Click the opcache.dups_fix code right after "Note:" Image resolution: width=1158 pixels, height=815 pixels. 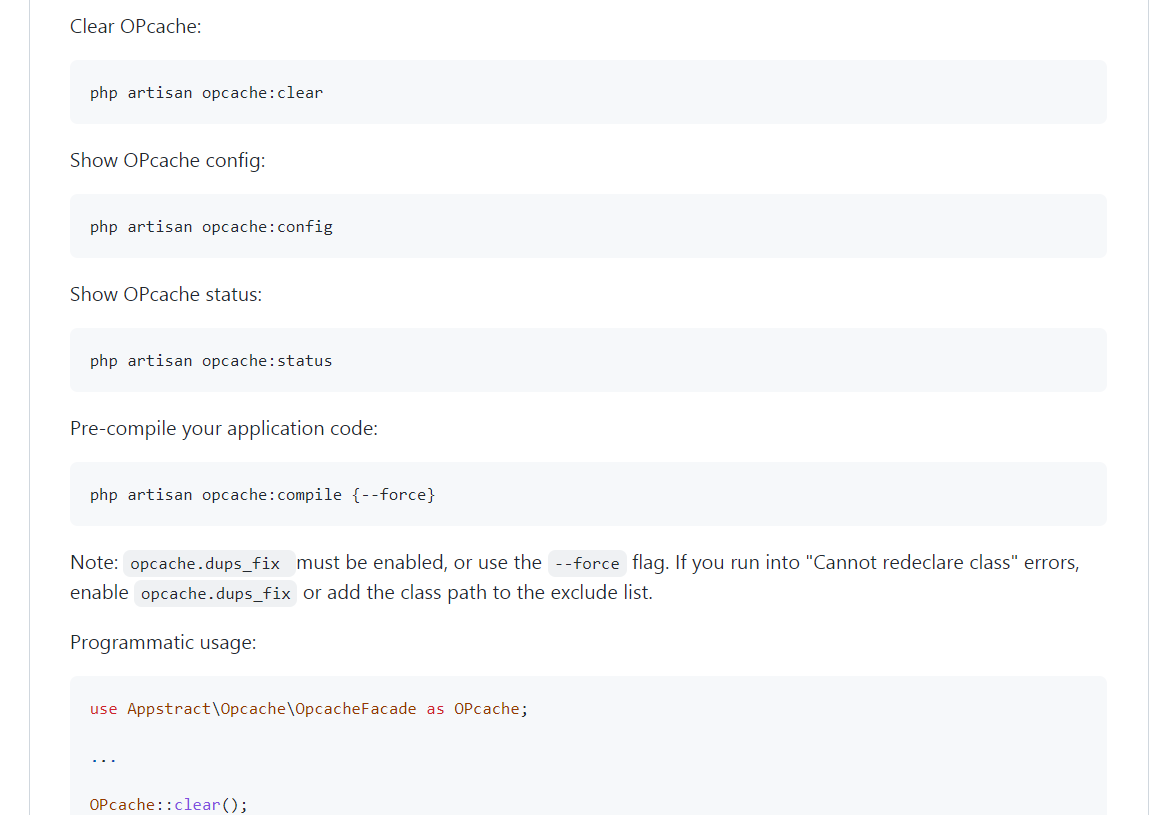pyautogui.click(x=205, y=563)
